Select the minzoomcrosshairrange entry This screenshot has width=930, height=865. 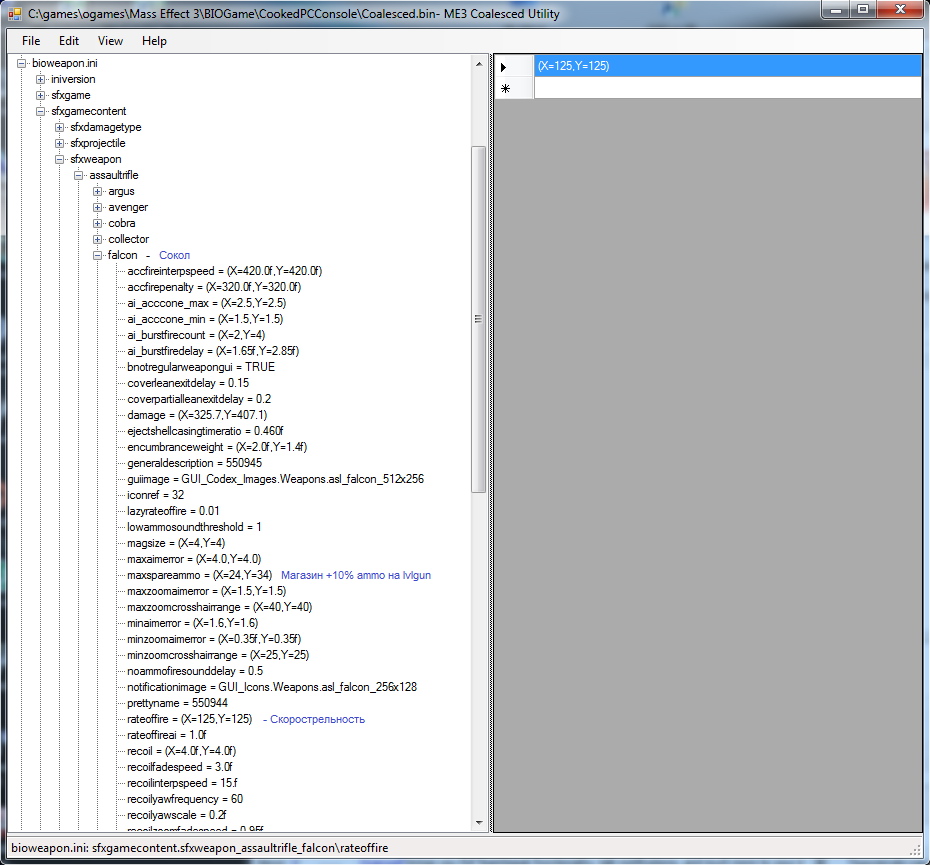(218, 656)
